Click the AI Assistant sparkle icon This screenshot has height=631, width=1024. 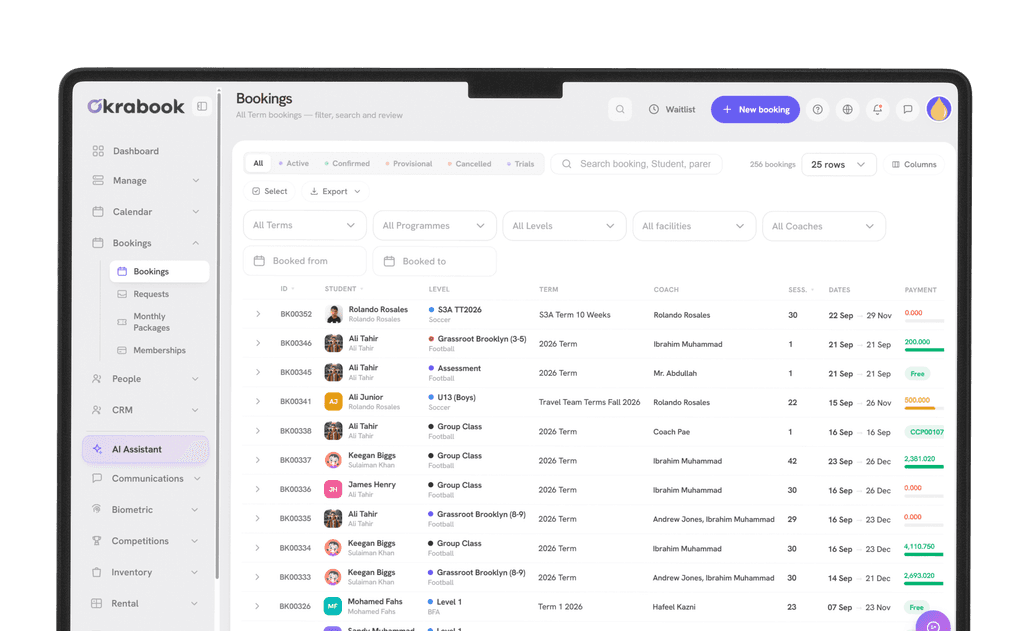click(97, 449)
